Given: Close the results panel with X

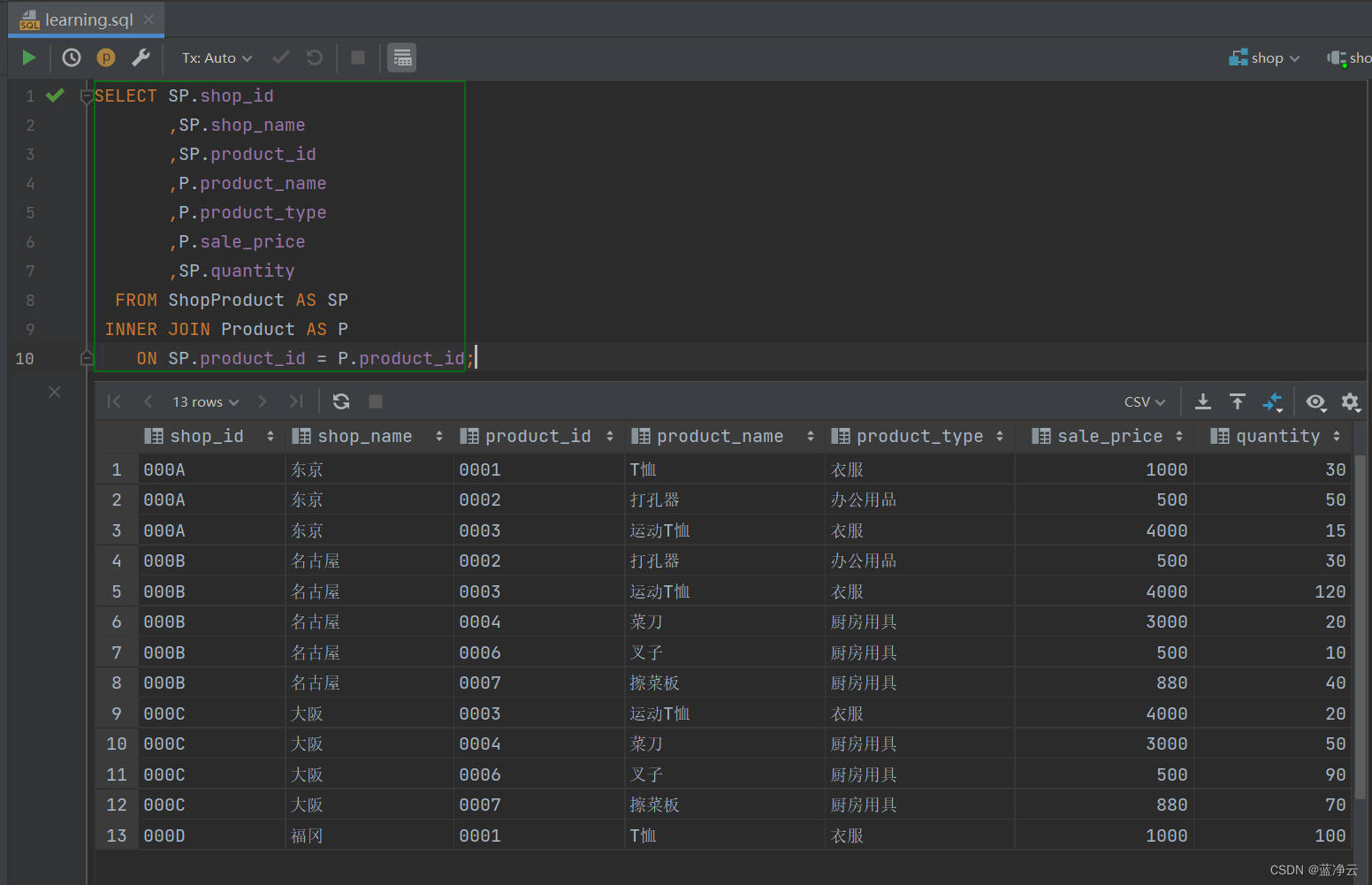Looking at the screenshot, I should coord(55,392).
